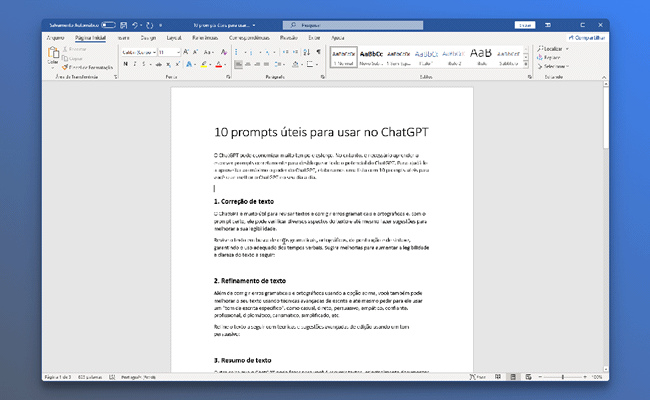
Task: Expand the styles gallery more arrow
Action: point(526,64)
